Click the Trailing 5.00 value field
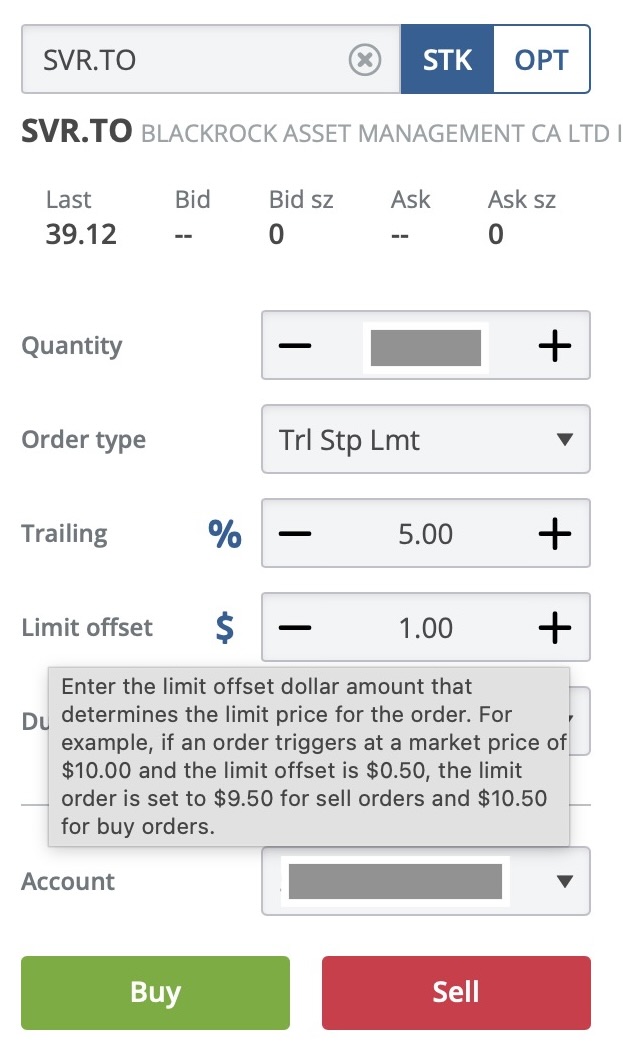 (x=426, y=534)
